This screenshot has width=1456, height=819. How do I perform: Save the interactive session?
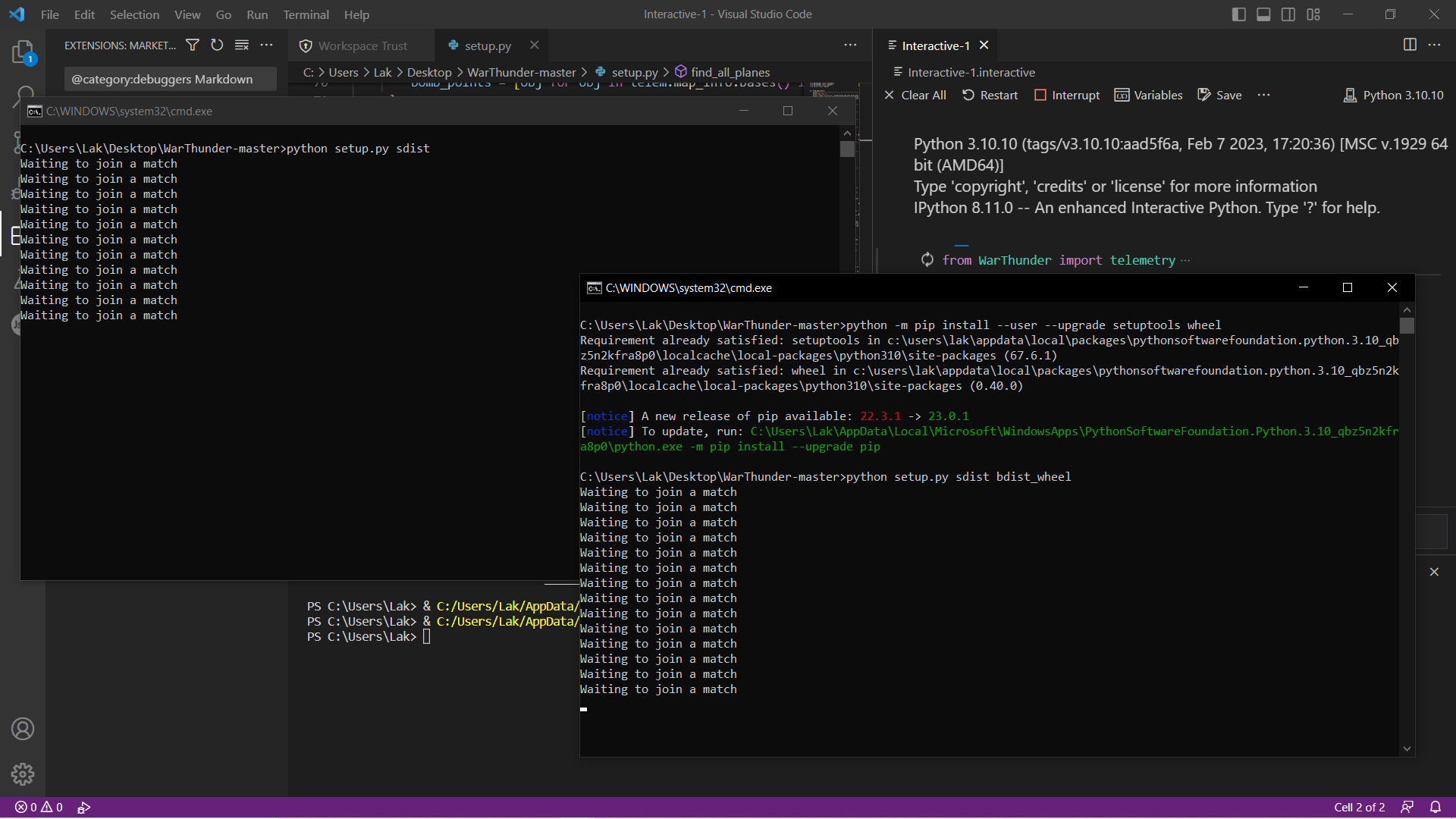1219,95
